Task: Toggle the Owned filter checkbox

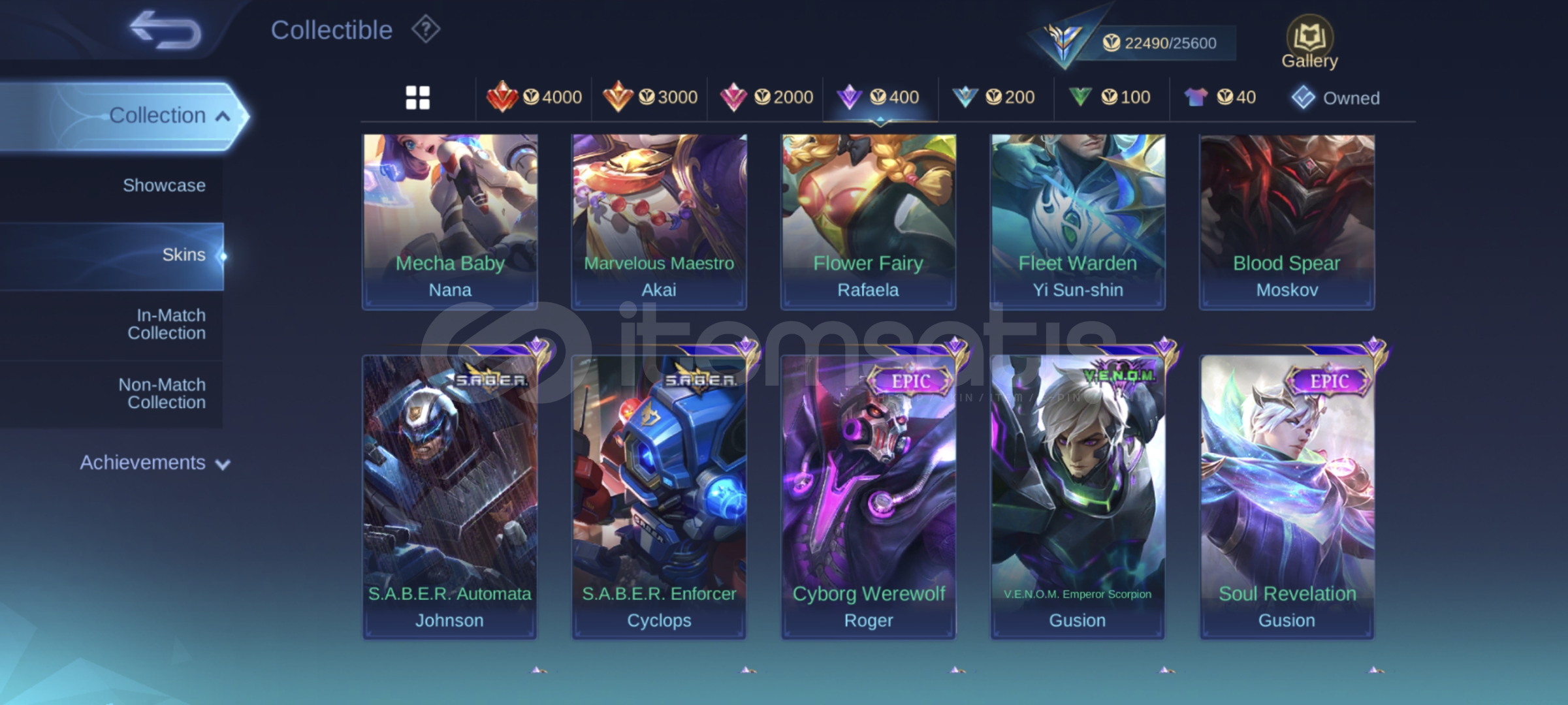Action: pos(1336,98)
